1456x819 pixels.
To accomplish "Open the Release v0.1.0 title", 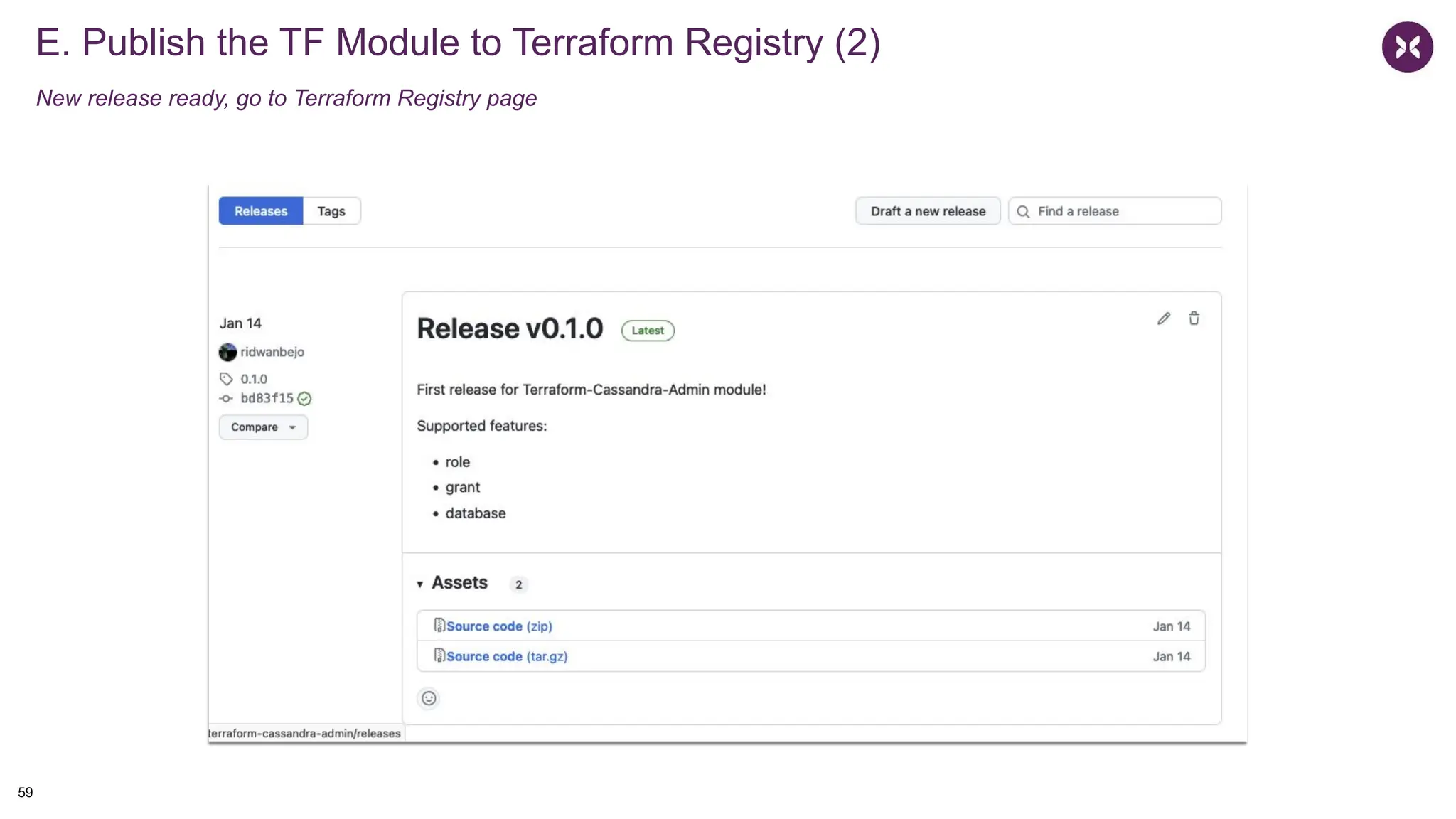I will pyautogui.click(x=510, y=328).
